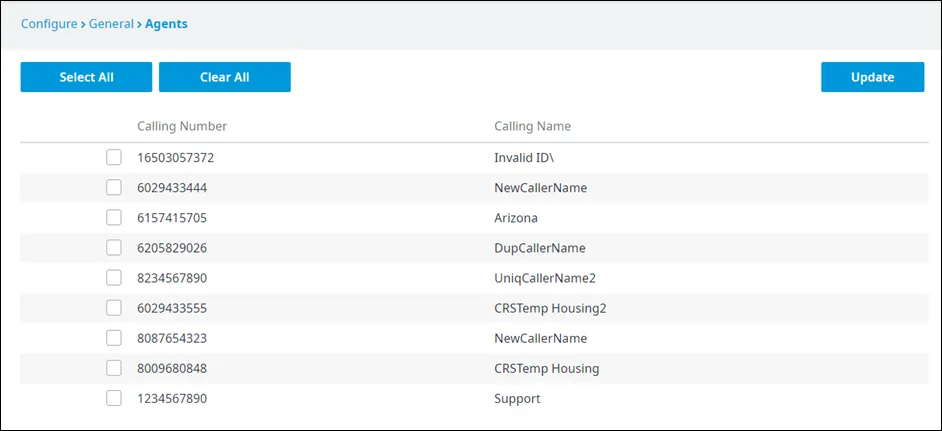Click the name Support
This screenshot has width=942, height=431.
tap(517, 399)
